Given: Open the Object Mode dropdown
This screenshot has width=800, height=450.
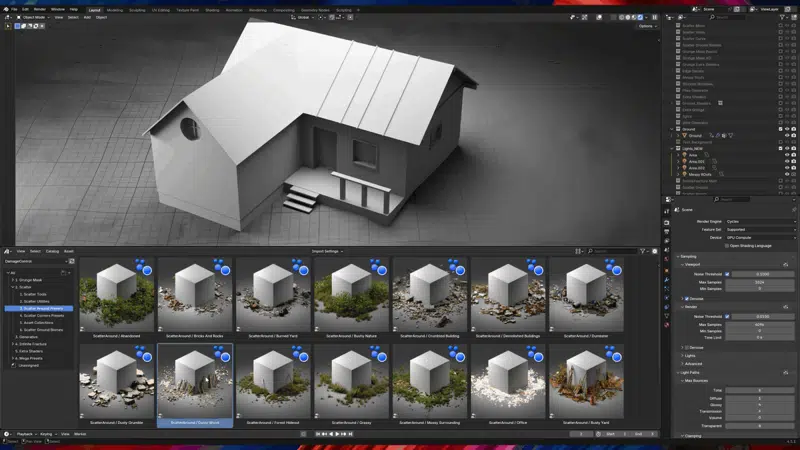Looking at the screenshot, I should pos(33,17).
